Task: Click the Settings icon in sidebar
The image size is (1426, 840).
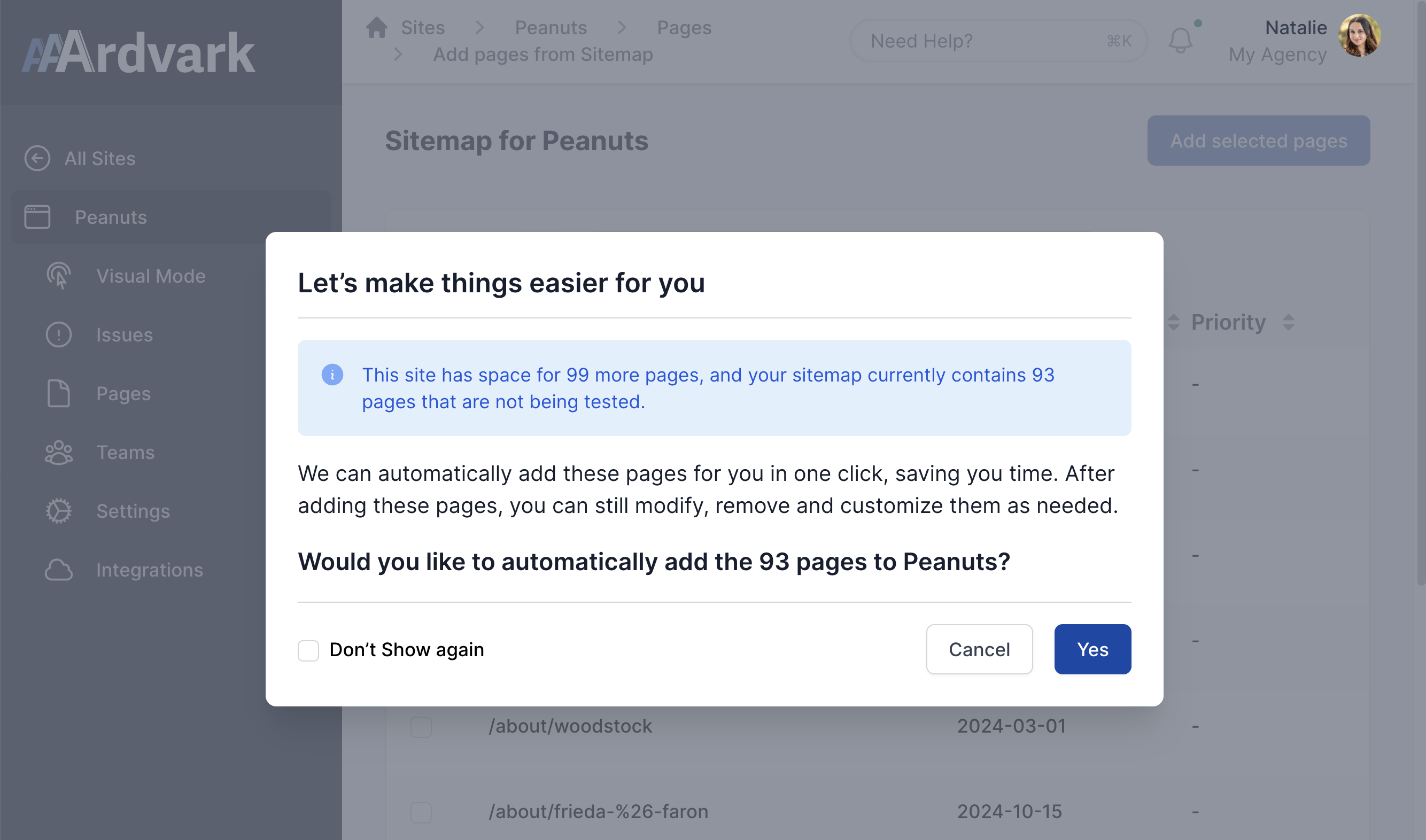Action: coord(58,510)
